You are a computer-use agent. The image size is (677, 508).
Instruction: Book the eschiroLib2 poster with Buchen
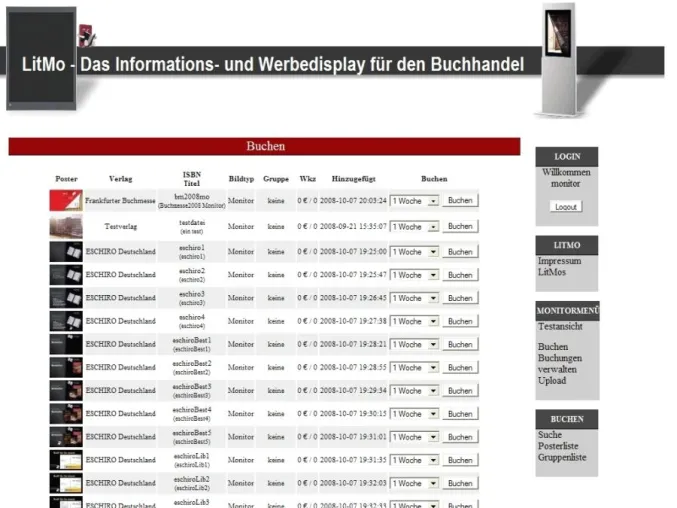point(460,483)
